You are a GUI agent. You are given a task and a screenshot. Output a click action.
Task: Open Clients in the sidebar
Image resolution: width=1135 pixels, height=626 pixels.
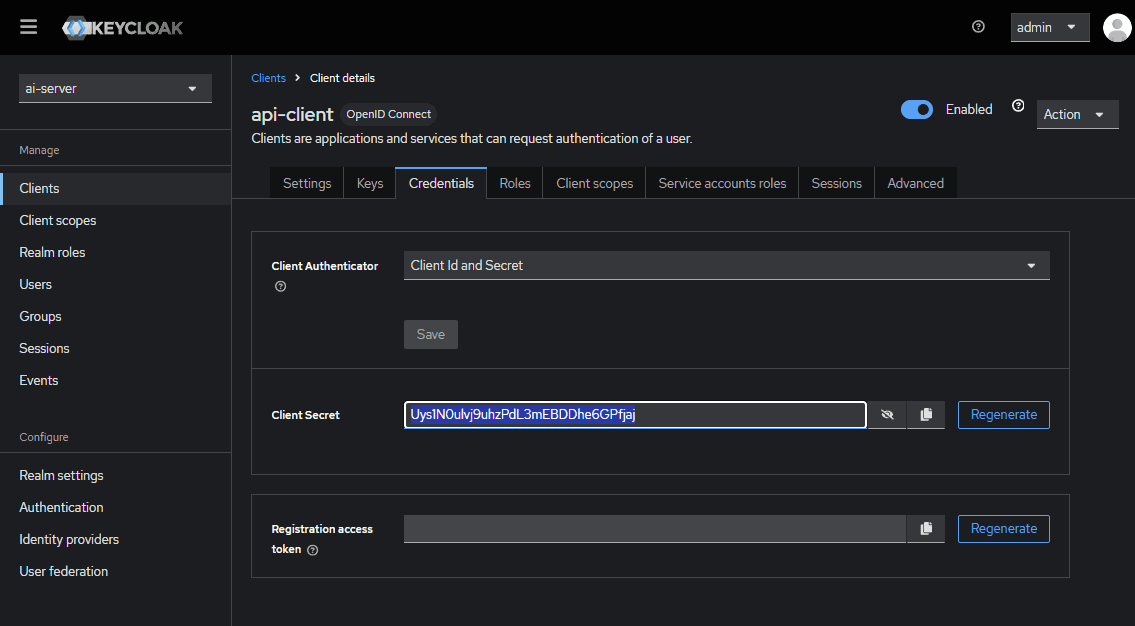point(116,188)
